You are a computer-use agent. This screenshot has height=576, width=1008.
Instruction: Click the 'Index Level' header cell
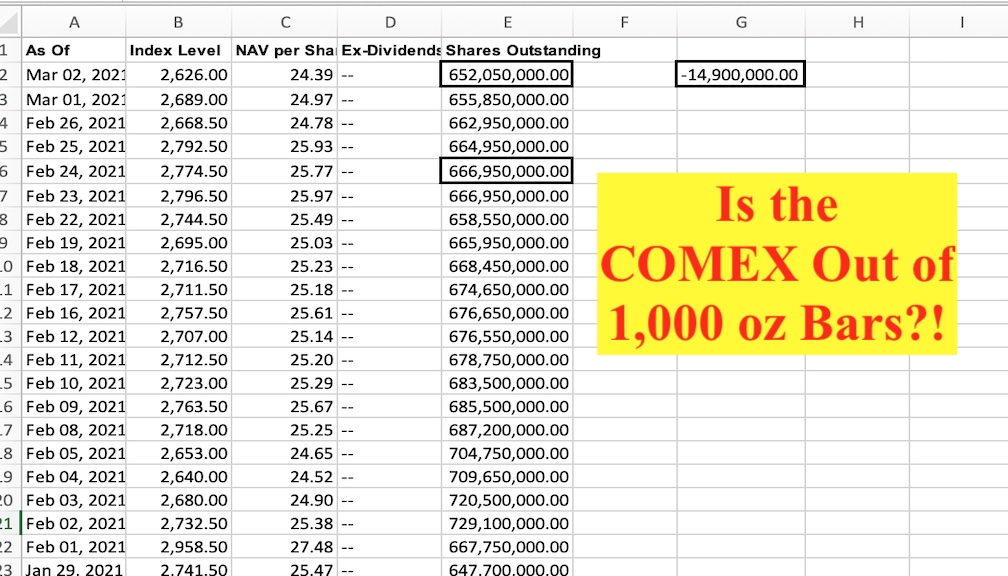coord(178,50)
